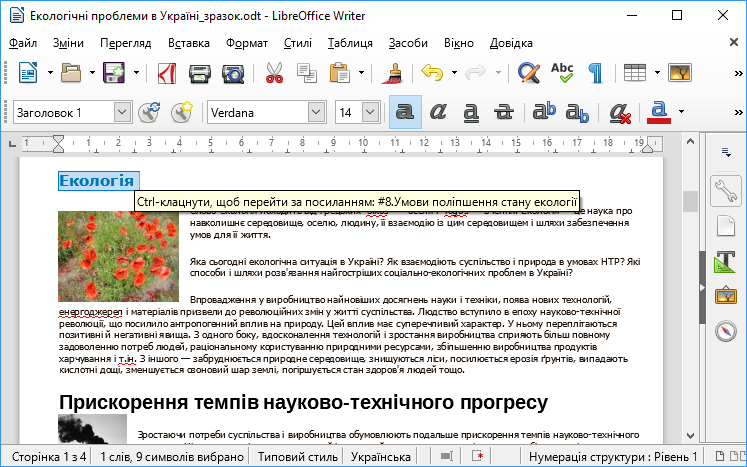The width and height of the screenshot is (747, 467).
Task: Toggle superscript
Action: [x=544, y=112]
